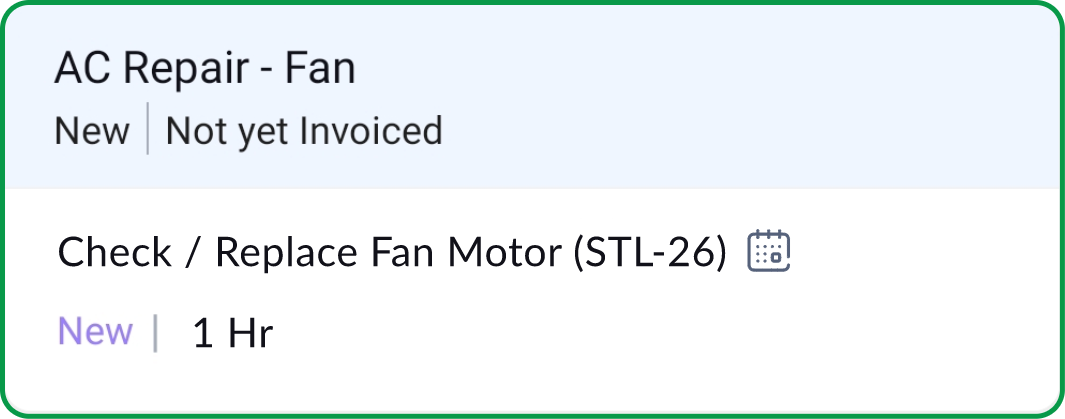Click the Not yet Invoiced label
This screenshot has width=1065, height=419.
303,131
